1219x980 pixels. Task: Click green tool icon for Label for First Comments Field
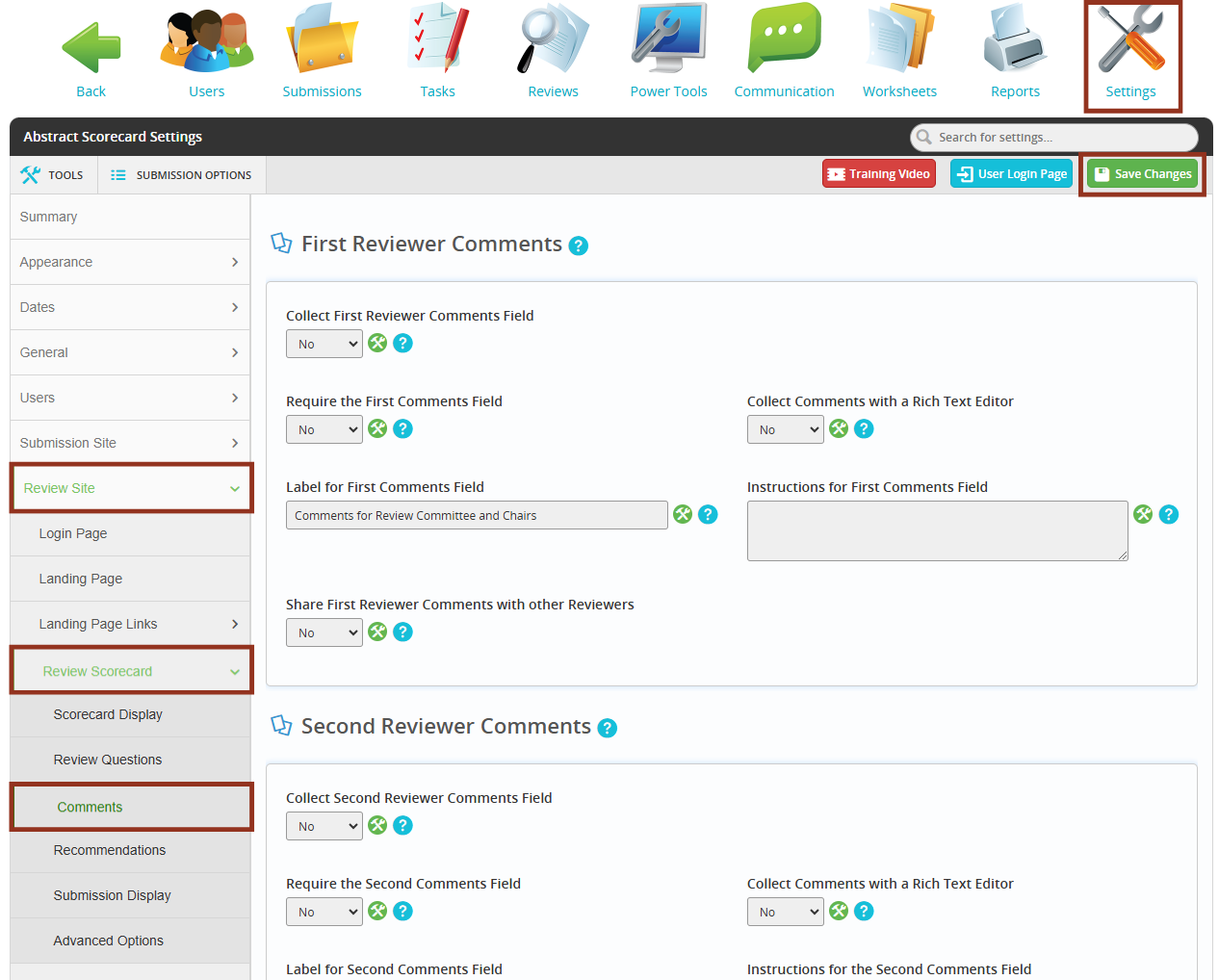click(x=683, y=514)
